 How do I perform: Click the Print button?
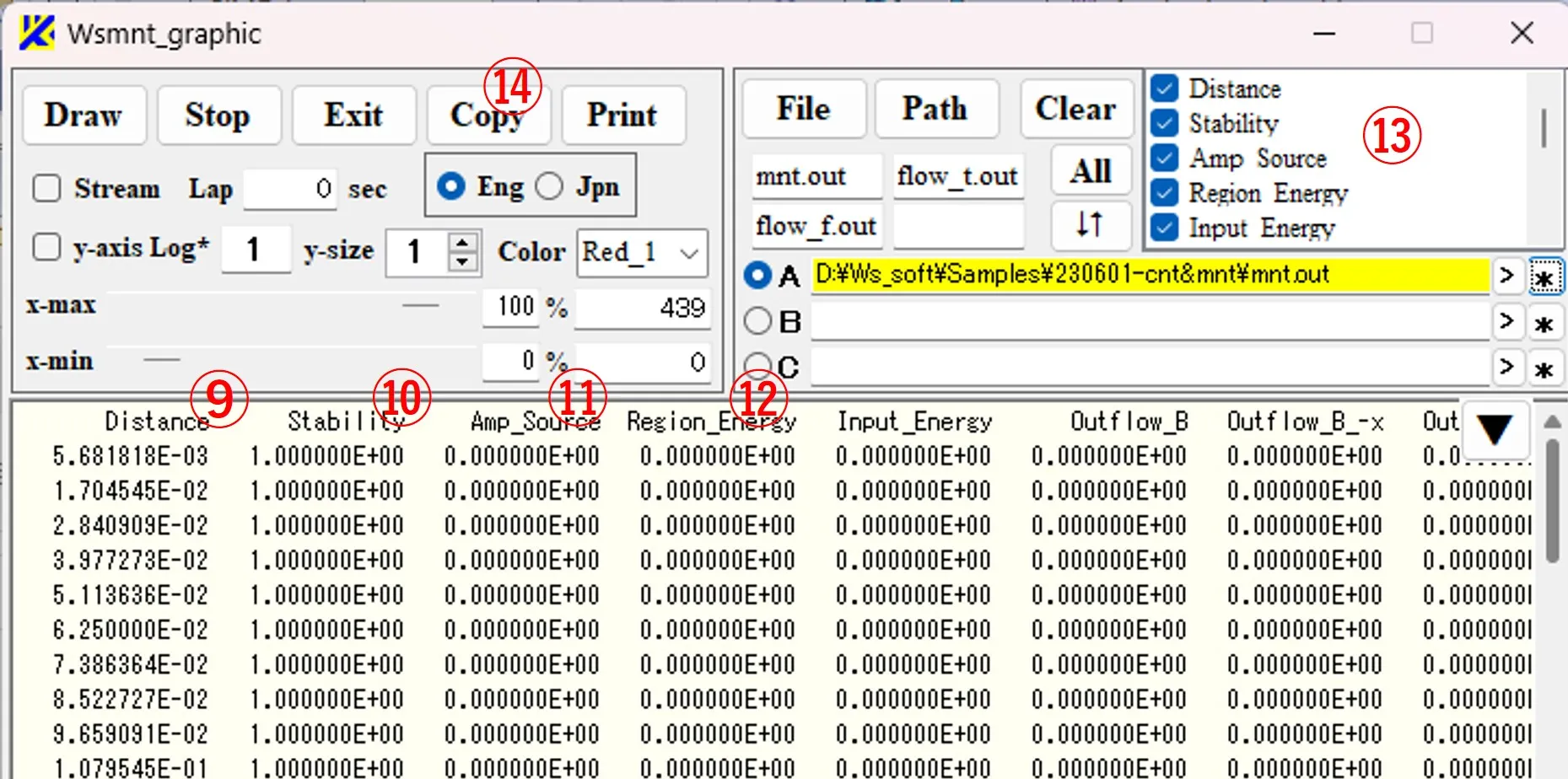click(623, 115)
